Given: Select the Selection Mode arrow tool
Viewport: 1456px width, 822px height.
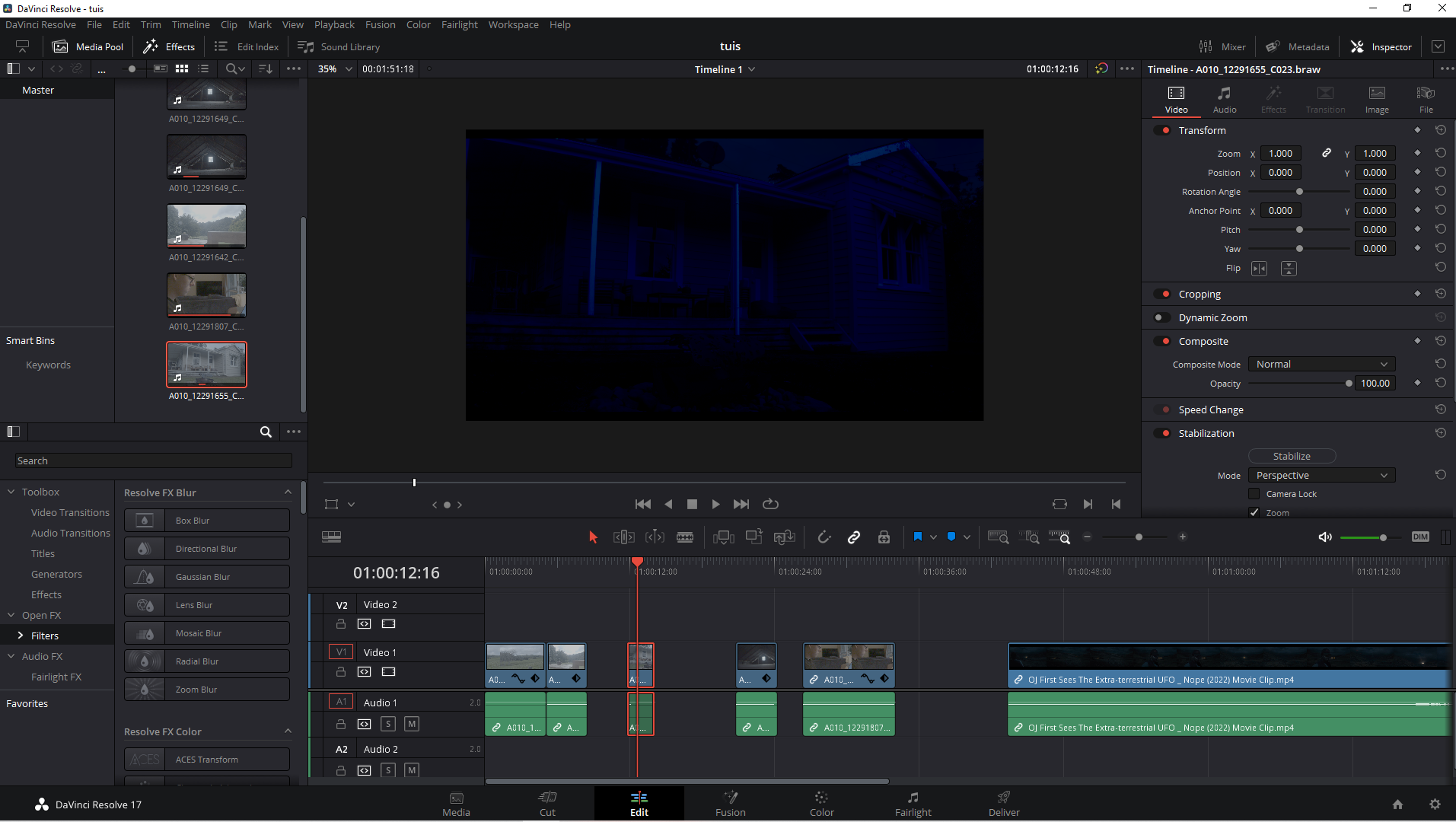Looking at the screenshot, I should (594, 537).
